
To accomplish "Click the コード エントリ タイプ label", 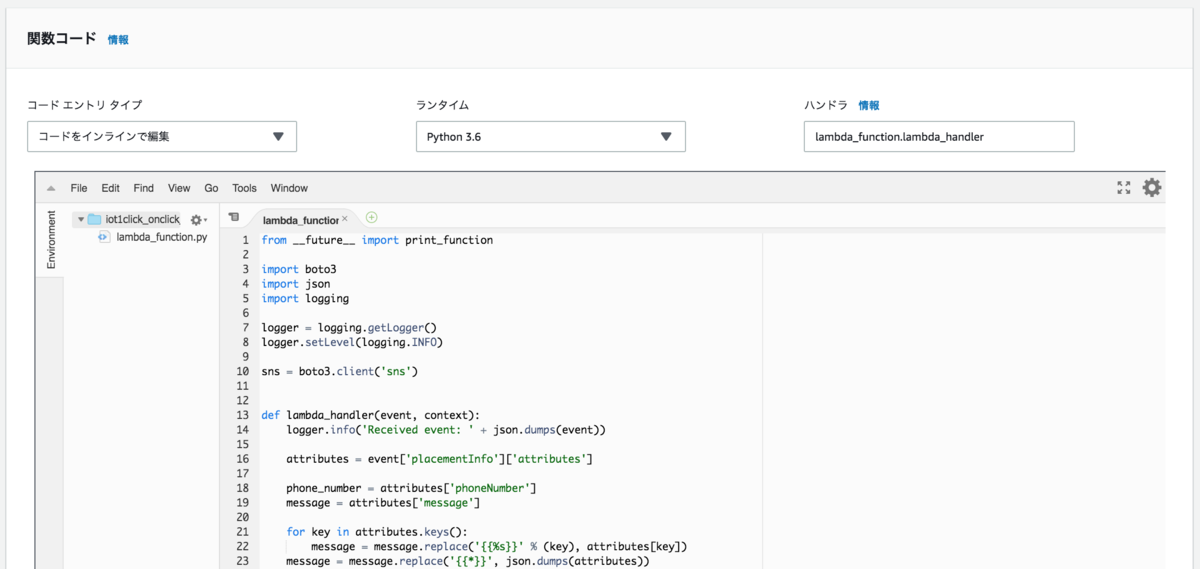I will point(84,105).
